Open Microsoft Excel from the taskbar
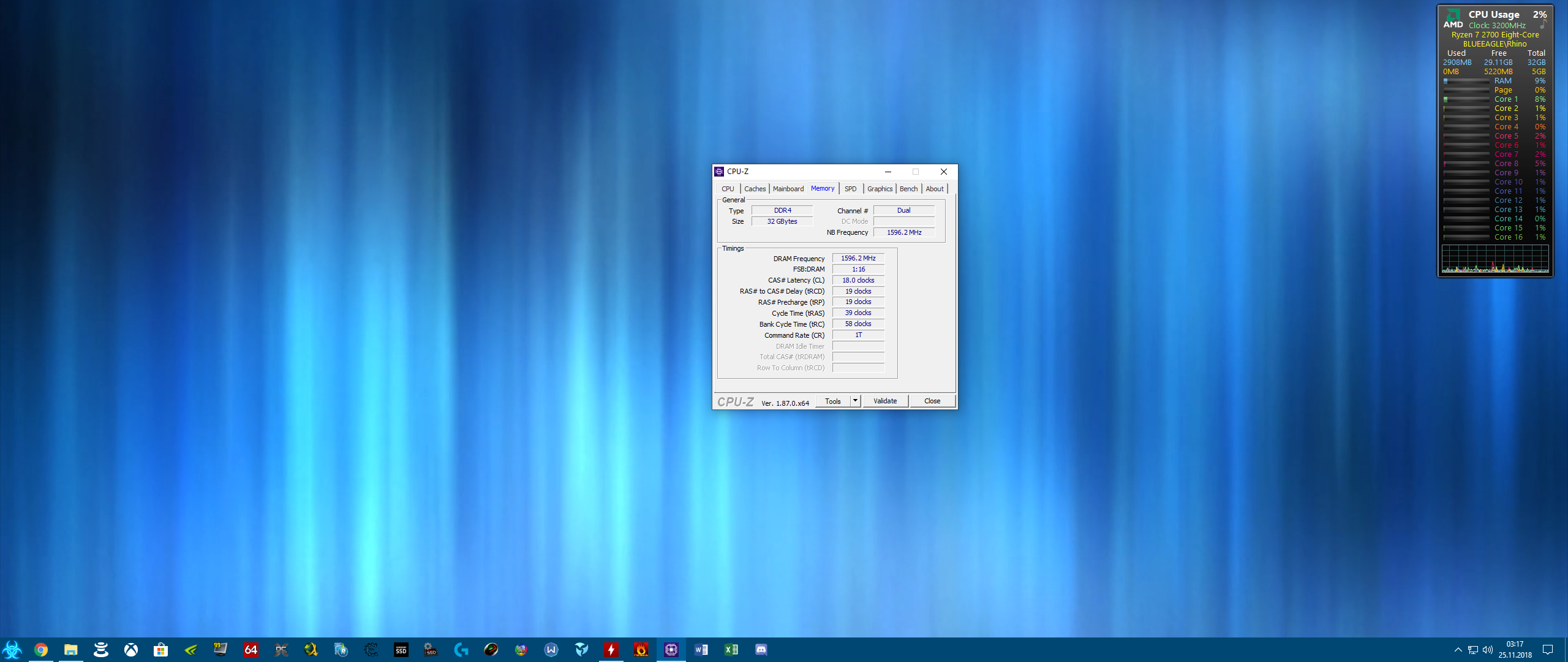The width and height of the screenshot is (1568, 662). coord(731,650)
